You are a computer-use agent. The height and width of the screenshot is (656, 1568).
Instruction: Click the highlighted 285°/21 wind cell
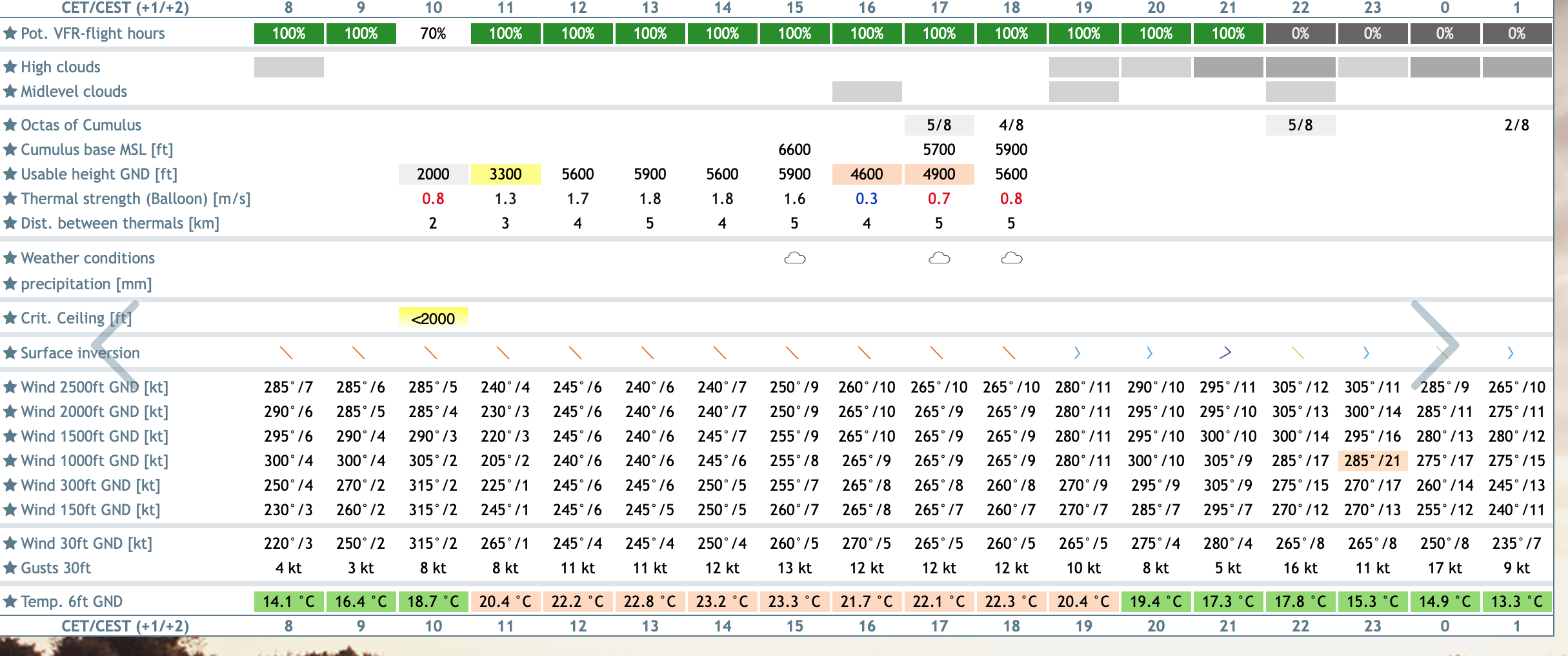click(1372, 461)
